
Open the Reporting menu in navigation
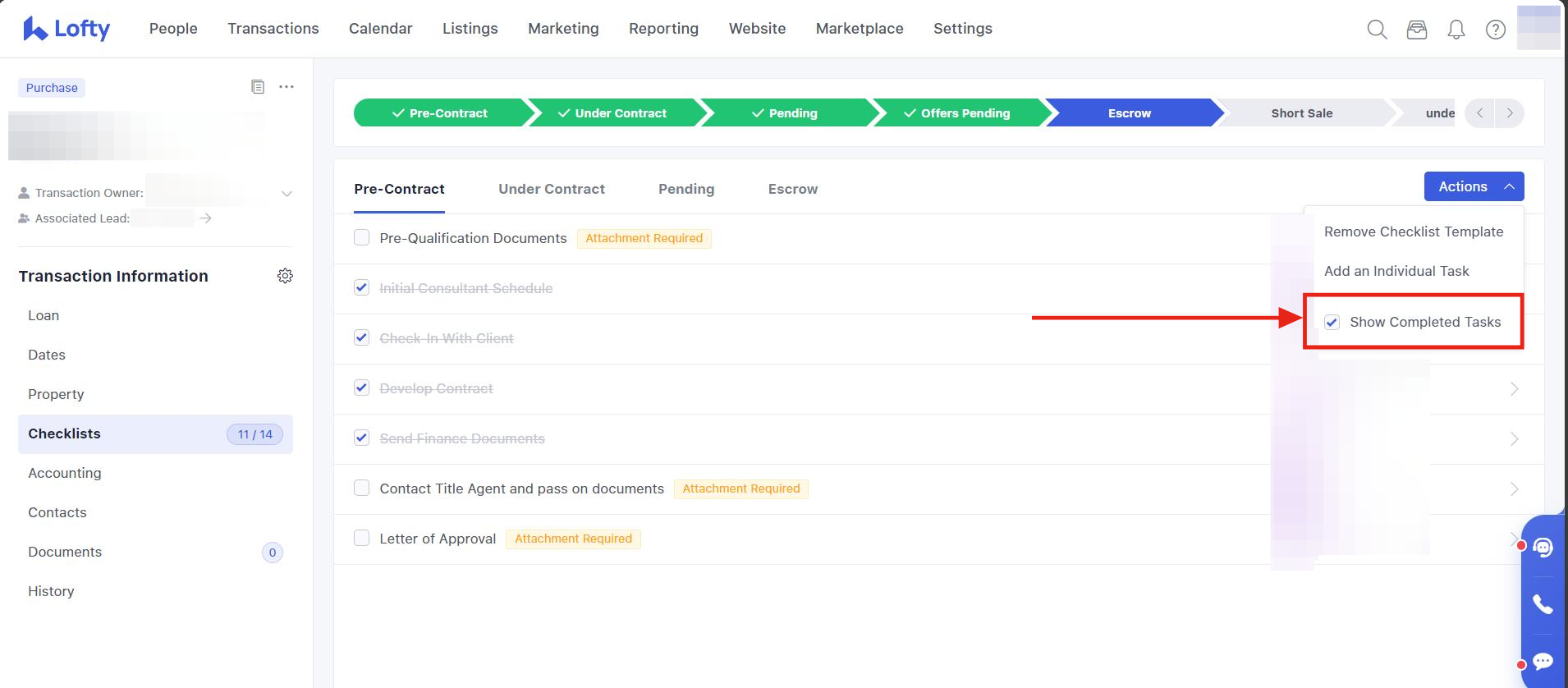(x=663, y=29)
